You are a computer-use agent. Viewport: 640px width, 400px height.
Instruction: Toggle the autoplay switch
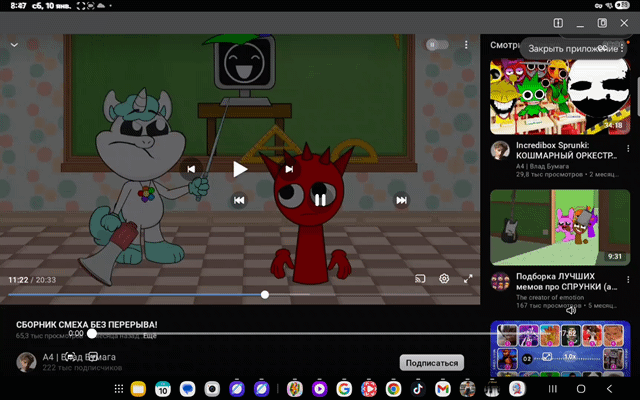435,45
